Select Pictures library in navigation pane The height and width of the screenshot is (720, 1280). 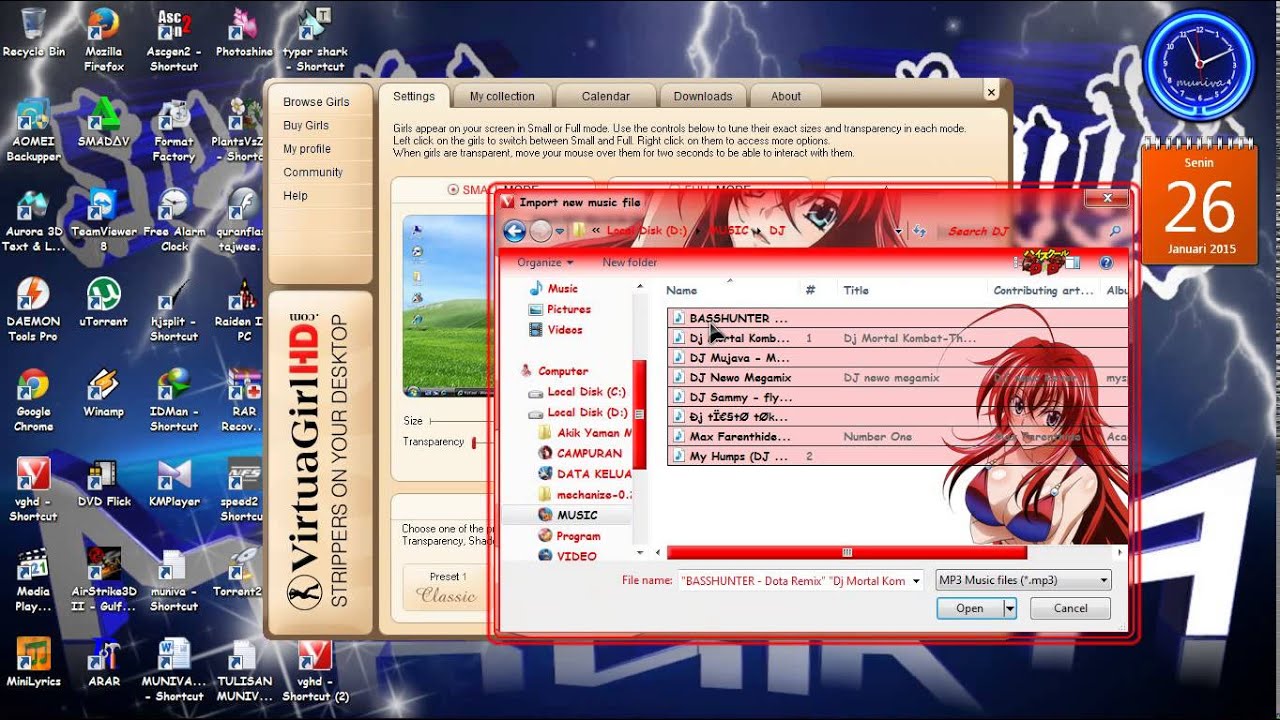tap(568, 309)
